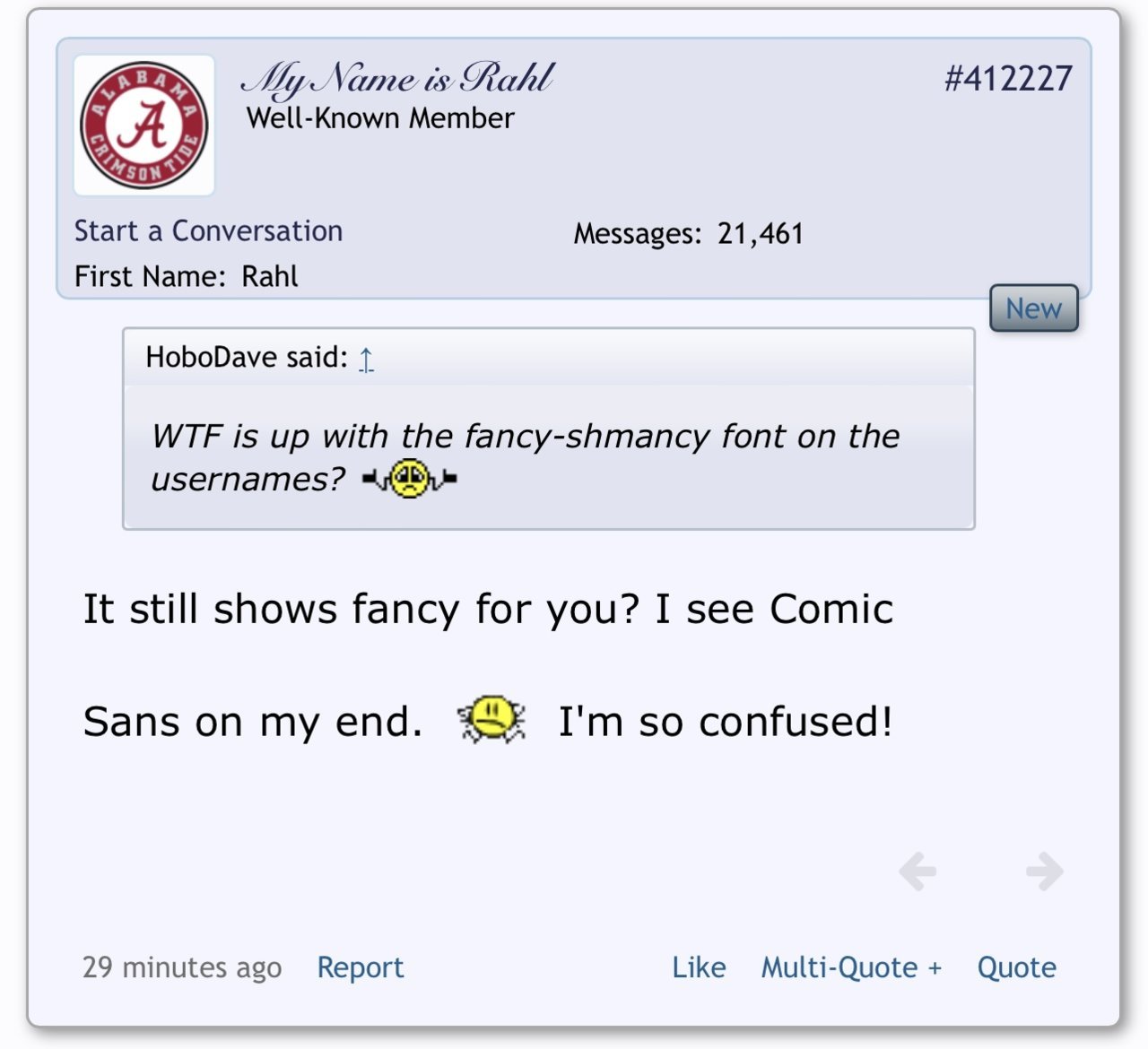
Task: Open My Name is Rahl's profile
Action: point(398,80)
